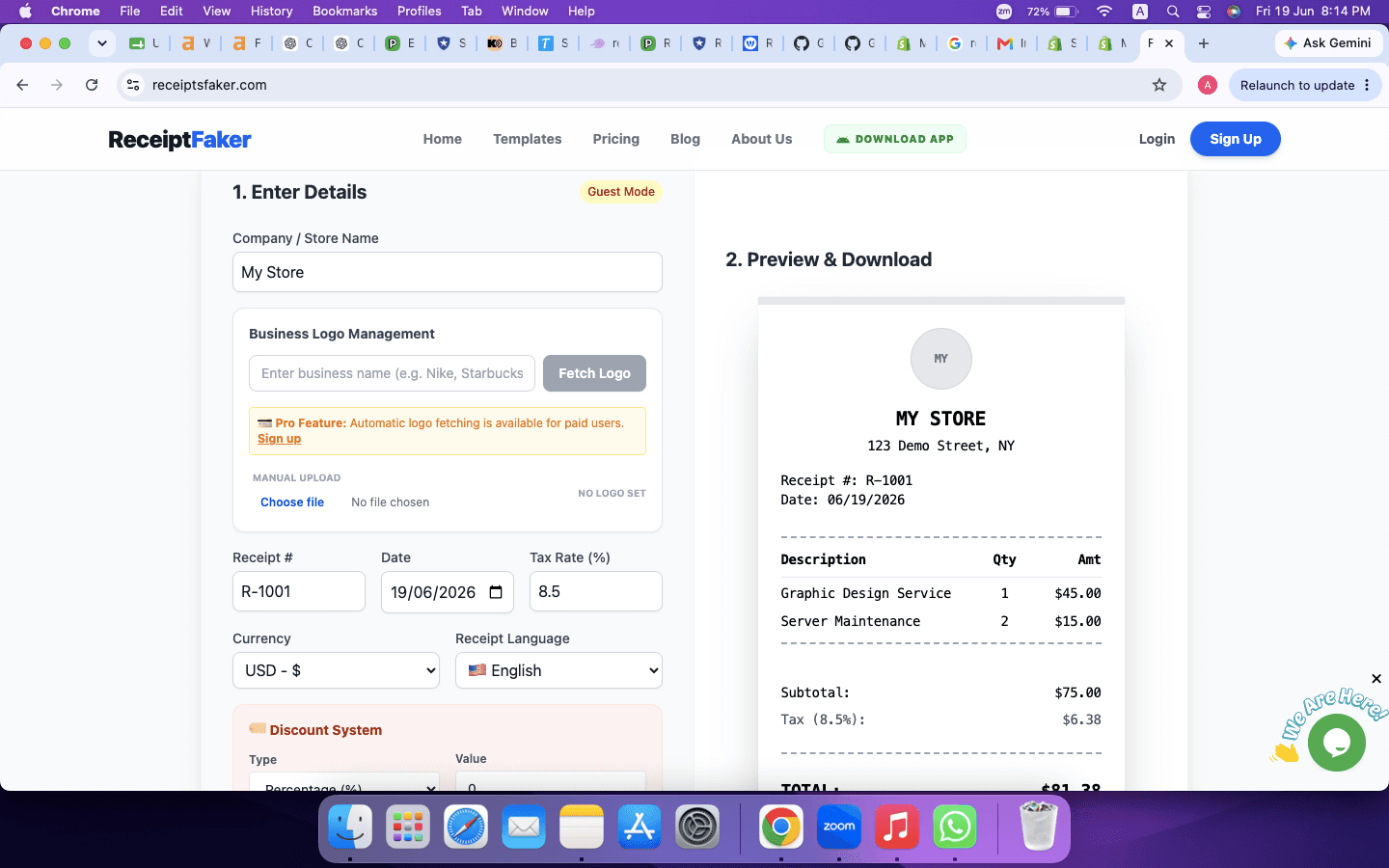The height and width of the screenshot is (868, 1389).
Task: Open the Receipt Language English dropdown
Action: click(558, 670)
